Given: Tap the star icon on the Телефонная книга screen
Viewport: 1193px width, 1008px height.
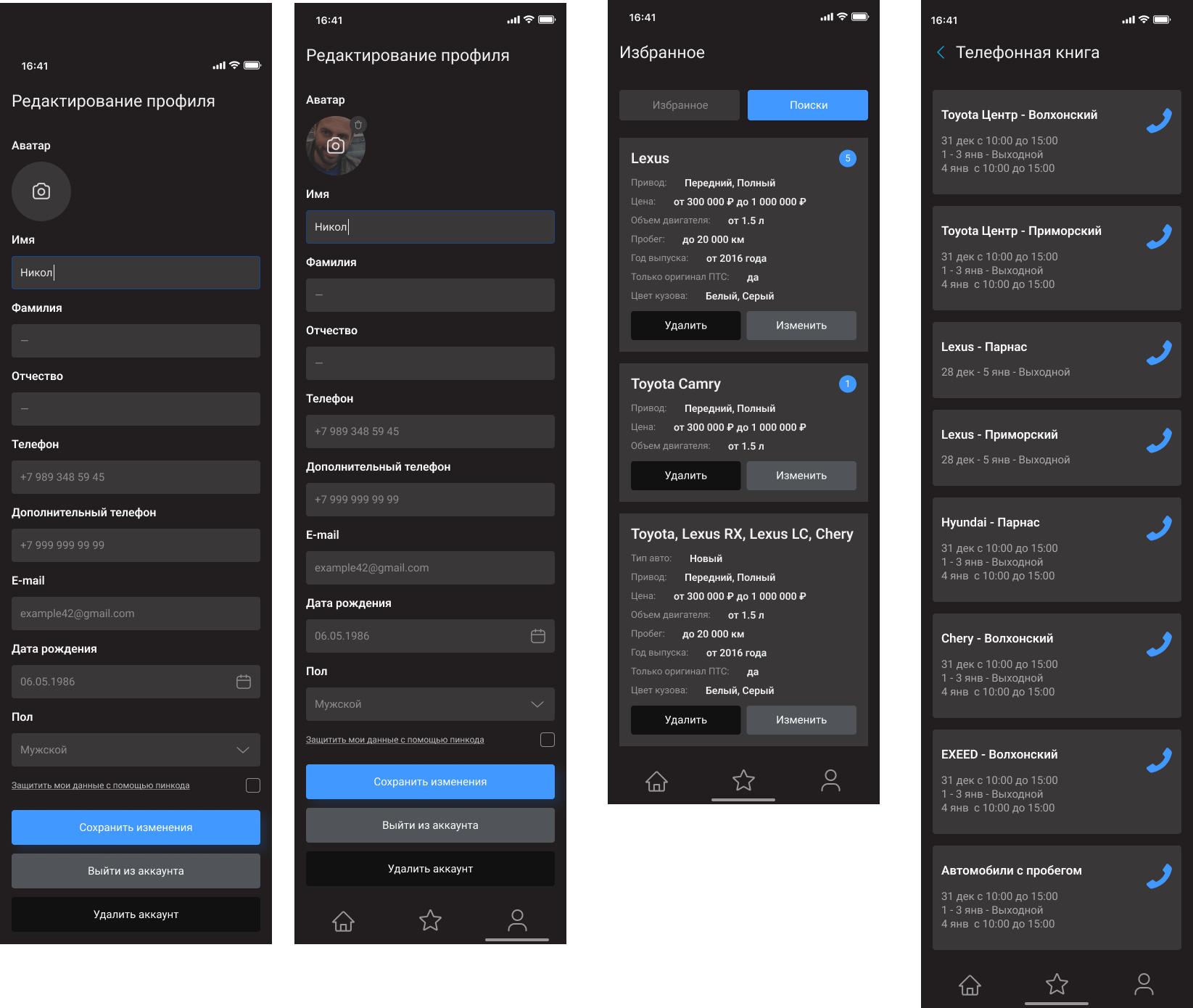Looking at the screenshot, I should point(1057,984).
